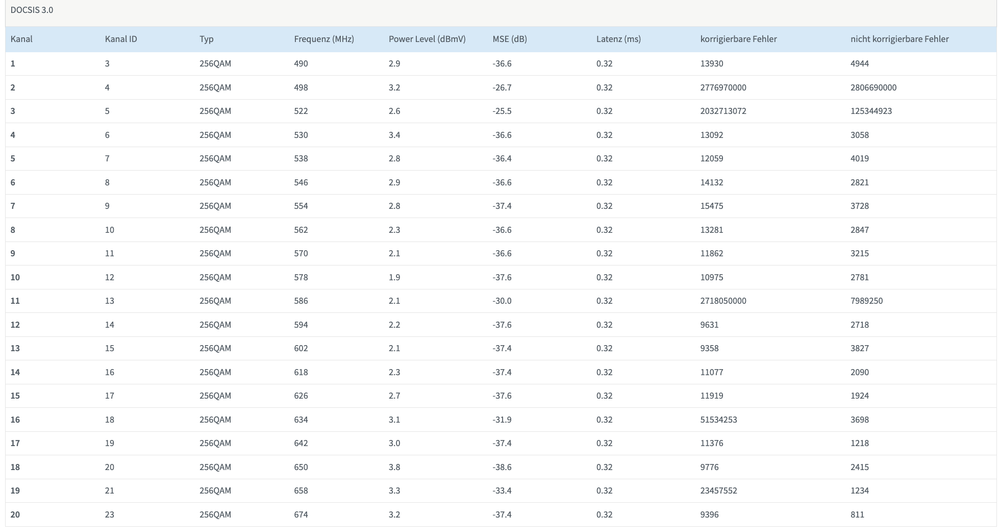
Task: Select the nicht korrigierbare Fehler header
Action: [x=899, y=39]
